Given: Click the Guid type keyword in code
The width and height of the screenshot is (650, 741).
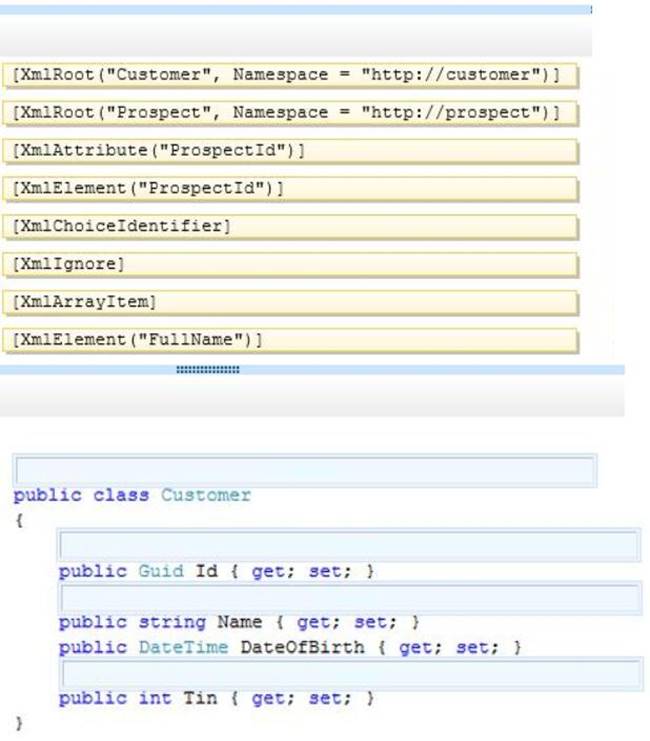Looking at the screenshot, I should (161, 571).
